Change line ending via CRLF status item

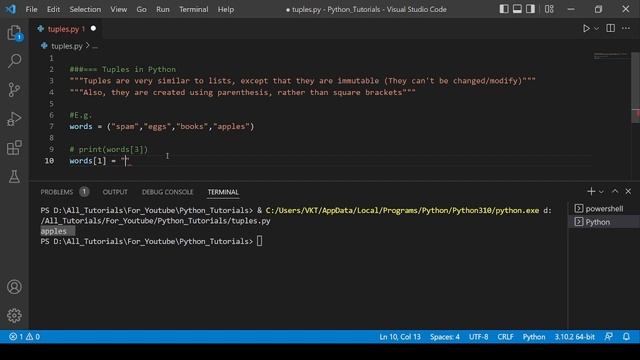pos(505,337)
